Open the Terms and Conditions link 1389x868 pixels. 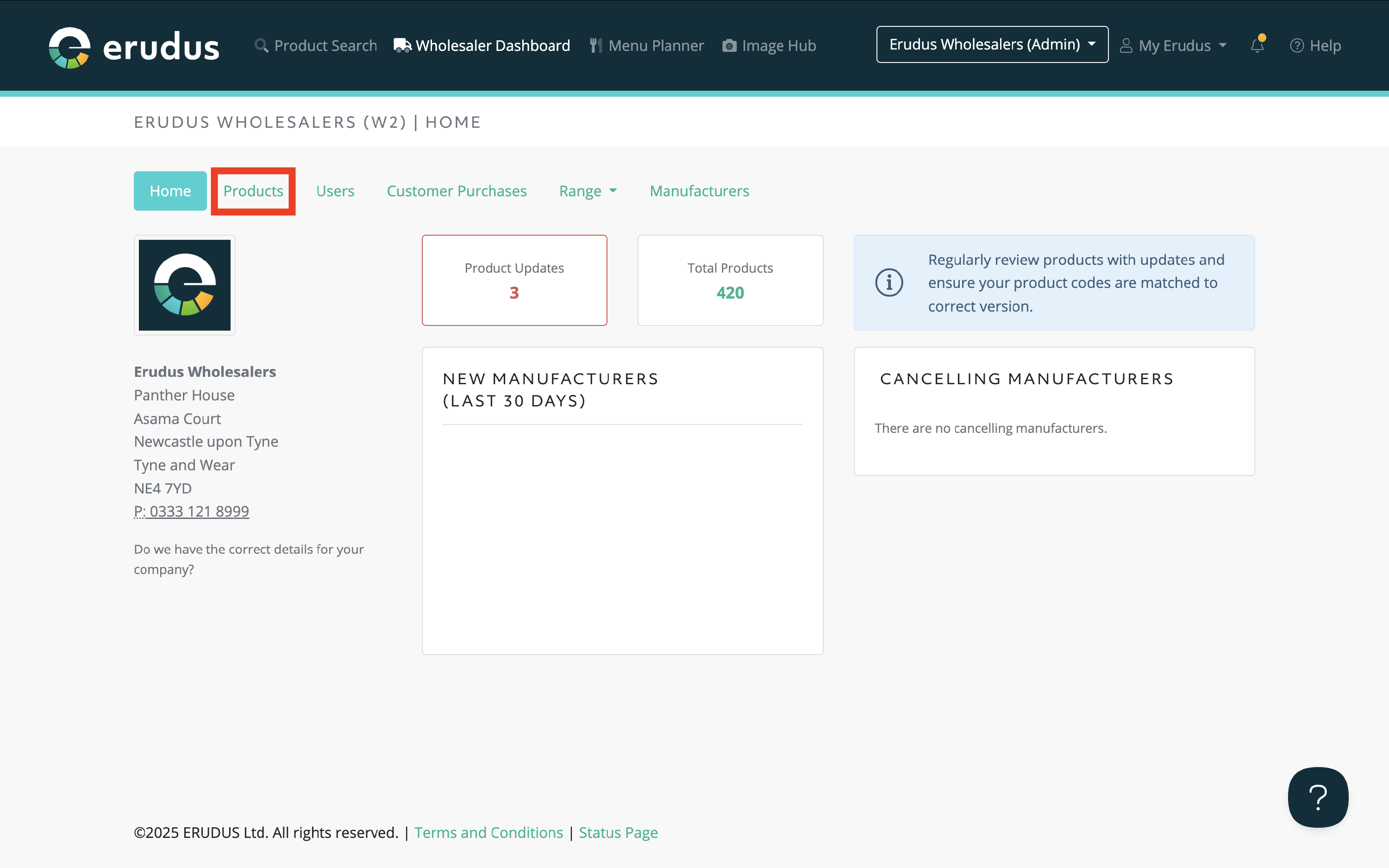click(488, 832)
